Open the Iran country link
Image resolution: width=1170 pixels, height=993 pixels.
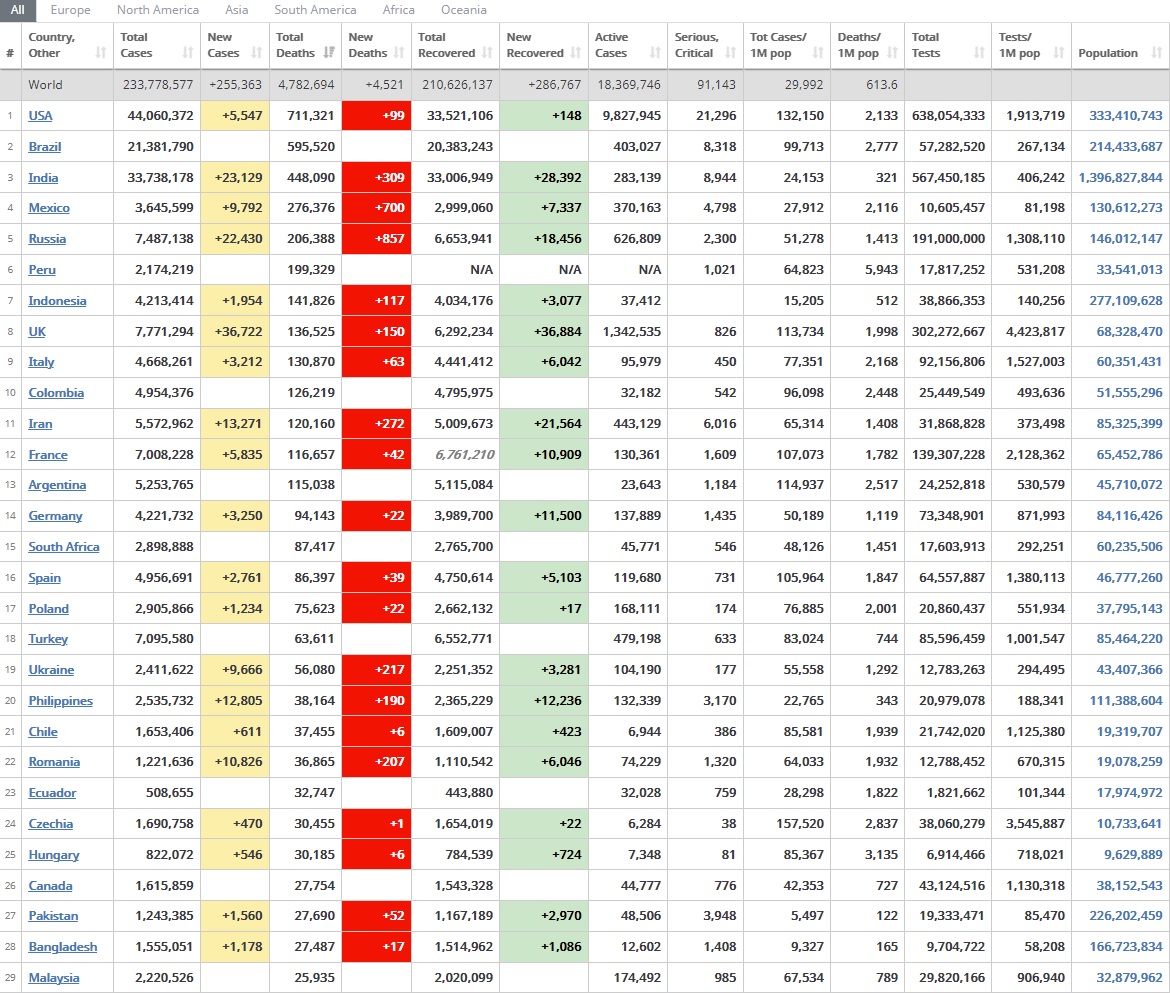[40, 424]
